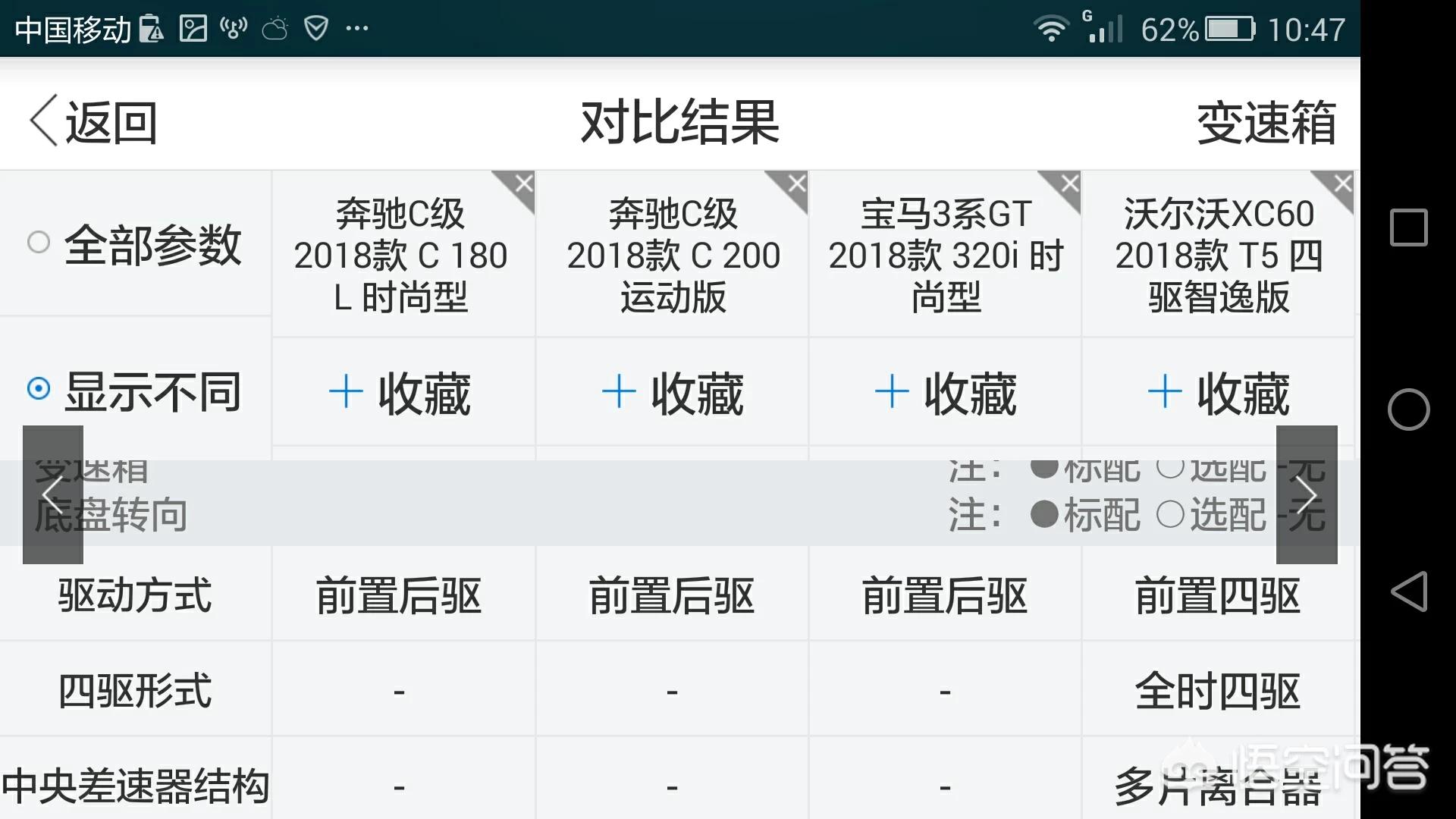Tap 全时四驱 cell for 沃尔沃XC60

[x=1218, y=691]
